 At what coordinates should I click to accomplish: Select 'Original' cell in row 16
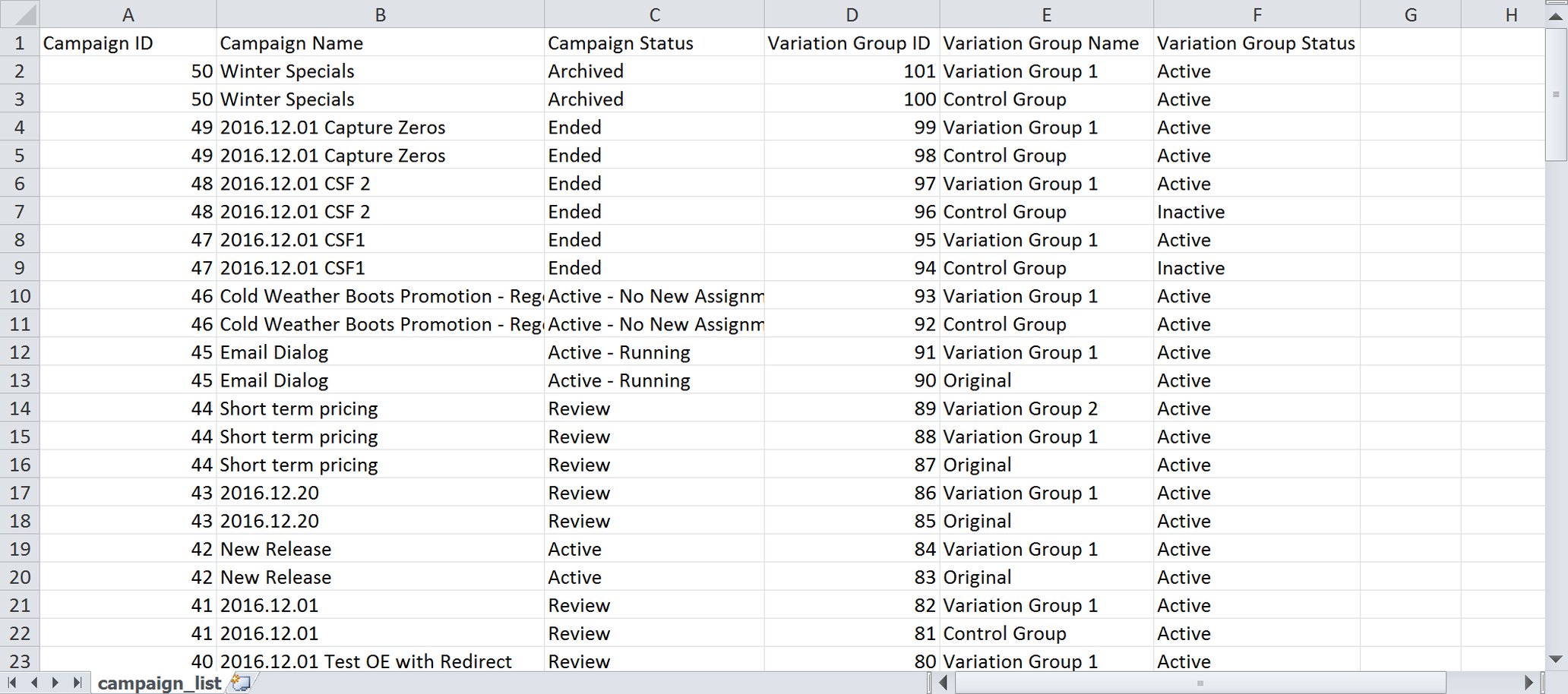tap(1046, 464)
